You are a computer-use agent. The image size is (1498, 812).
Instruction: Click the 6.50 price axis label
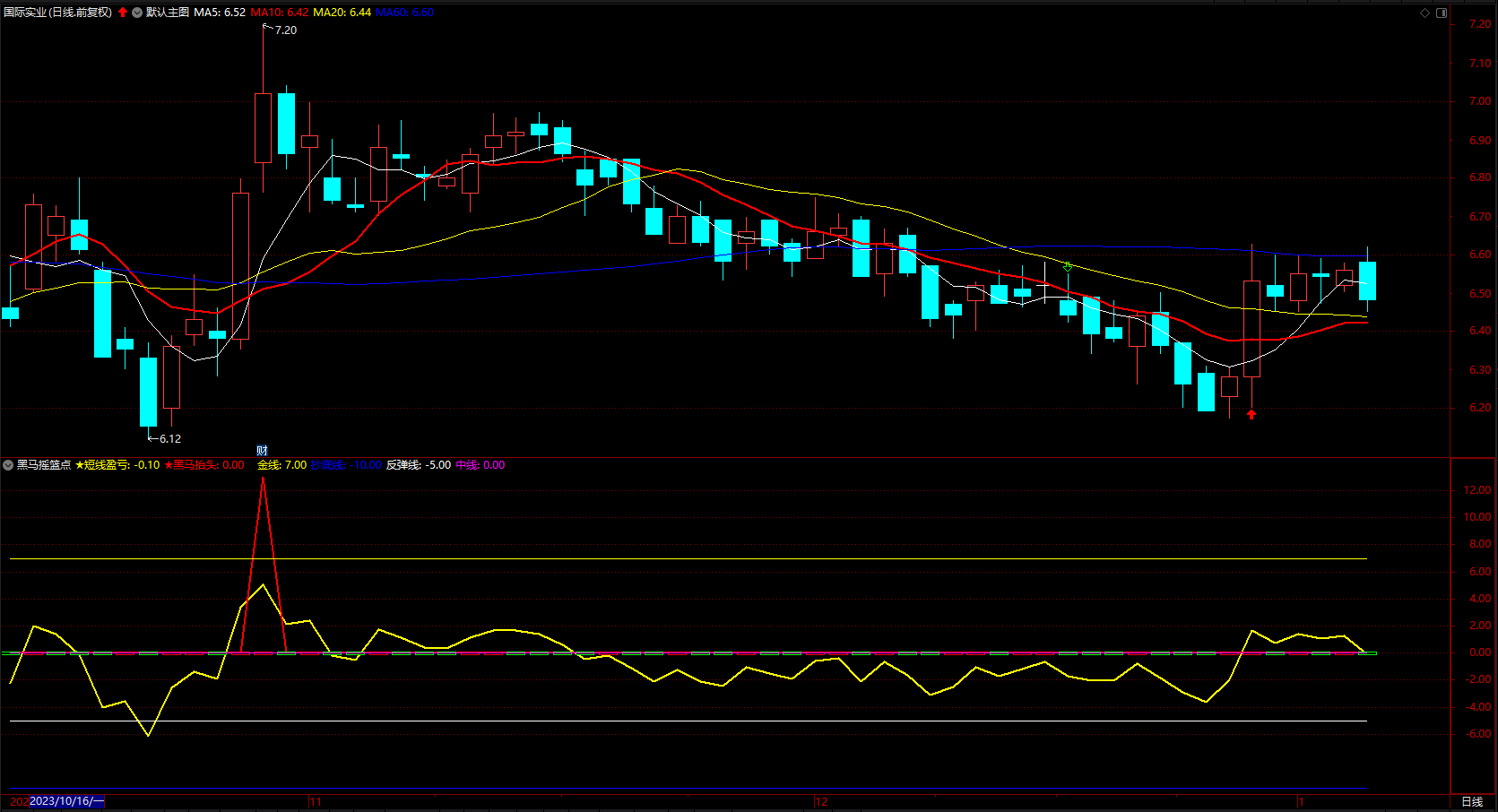[1481, 294]
